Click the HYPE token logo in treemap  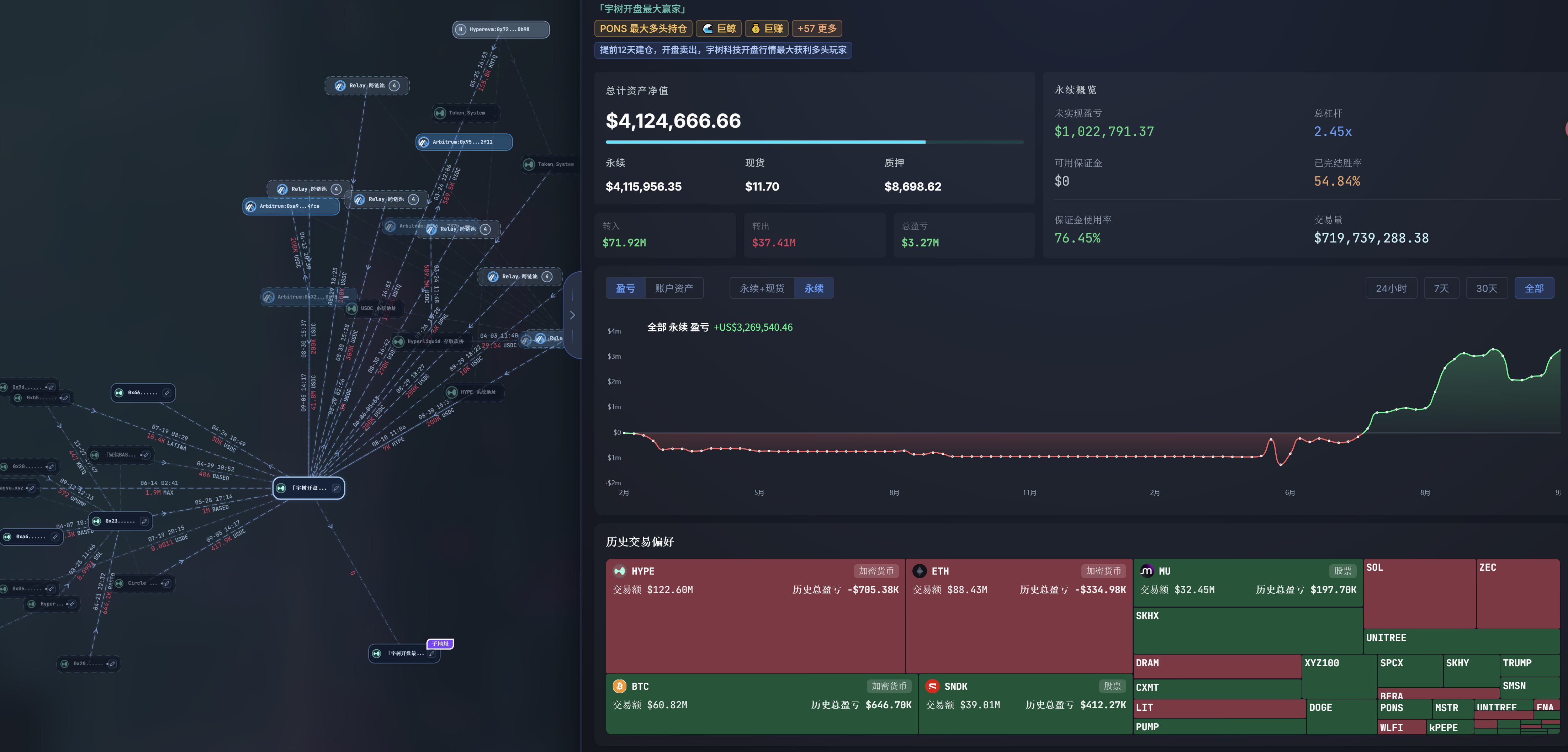pyautogui.click(x=620, y=571)
